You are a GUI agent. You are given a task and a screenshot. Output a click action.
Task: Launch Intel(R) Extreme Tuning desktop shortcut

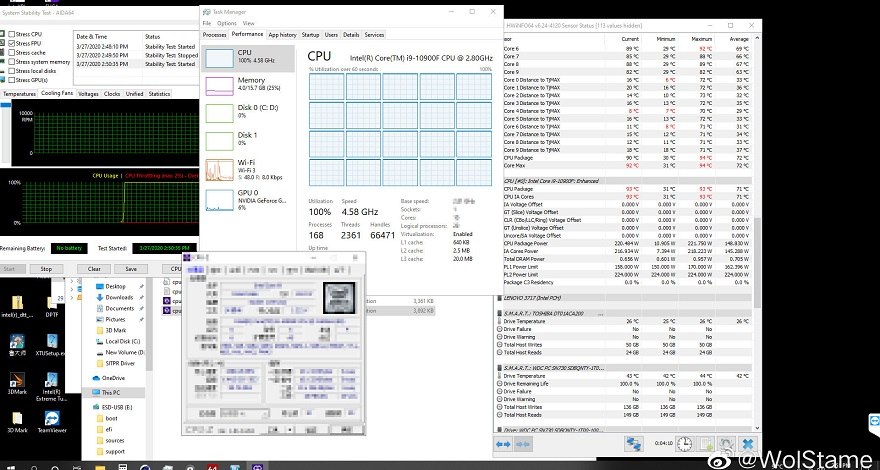click(x=52, y=387)
